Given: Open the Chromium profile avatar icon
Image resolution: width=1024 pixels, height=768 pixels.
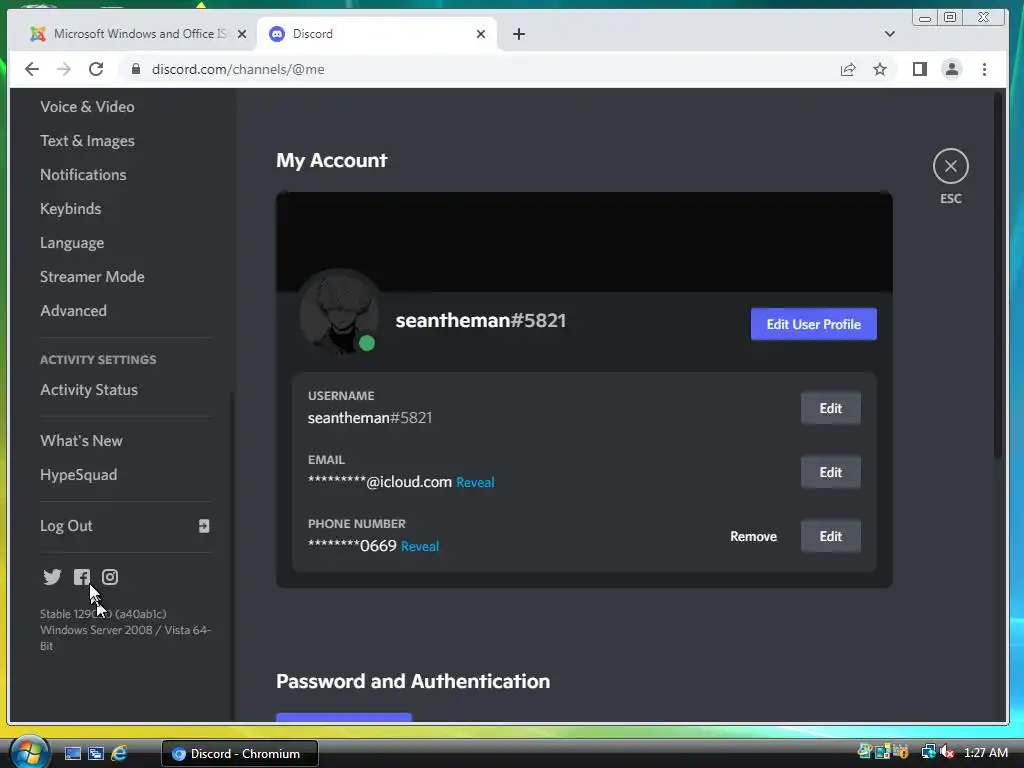Looking at the screenshot, I should [x=952, y=69].
